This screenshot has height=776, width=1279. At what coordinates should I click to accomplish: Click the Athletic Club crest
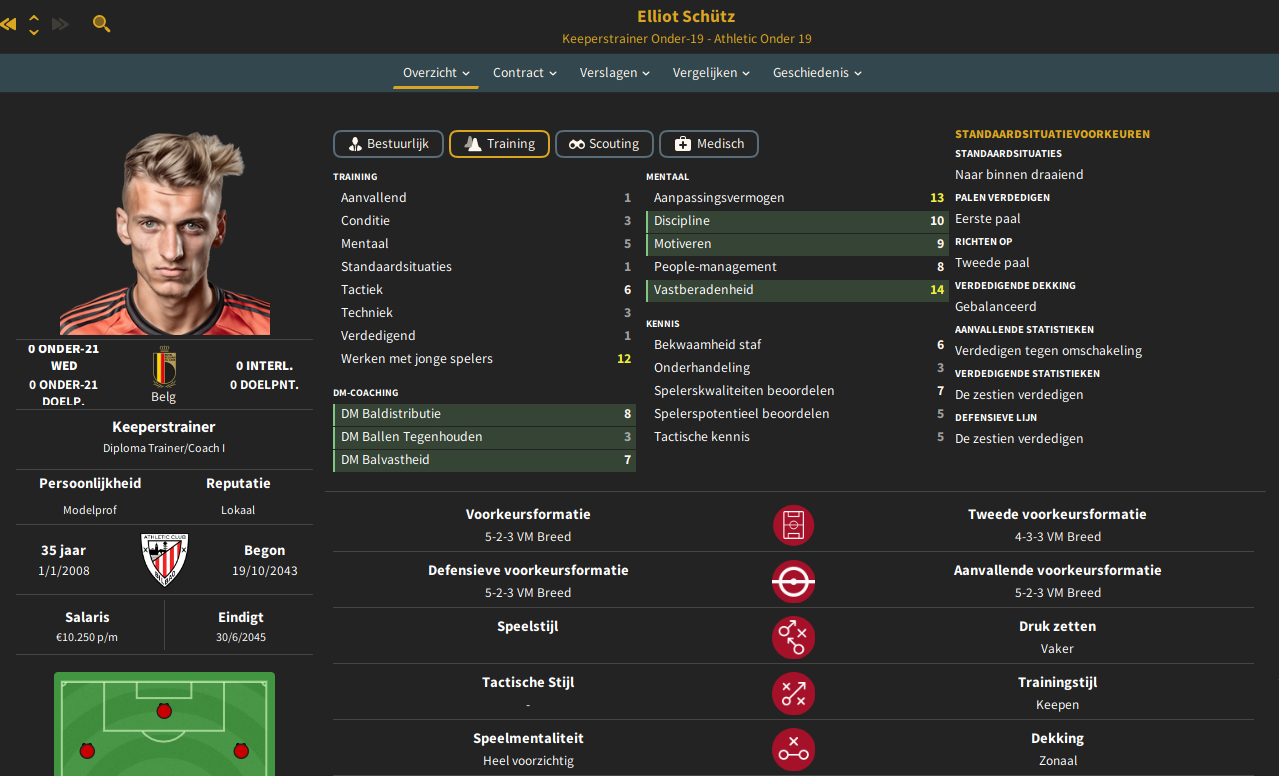click(165, 560)
